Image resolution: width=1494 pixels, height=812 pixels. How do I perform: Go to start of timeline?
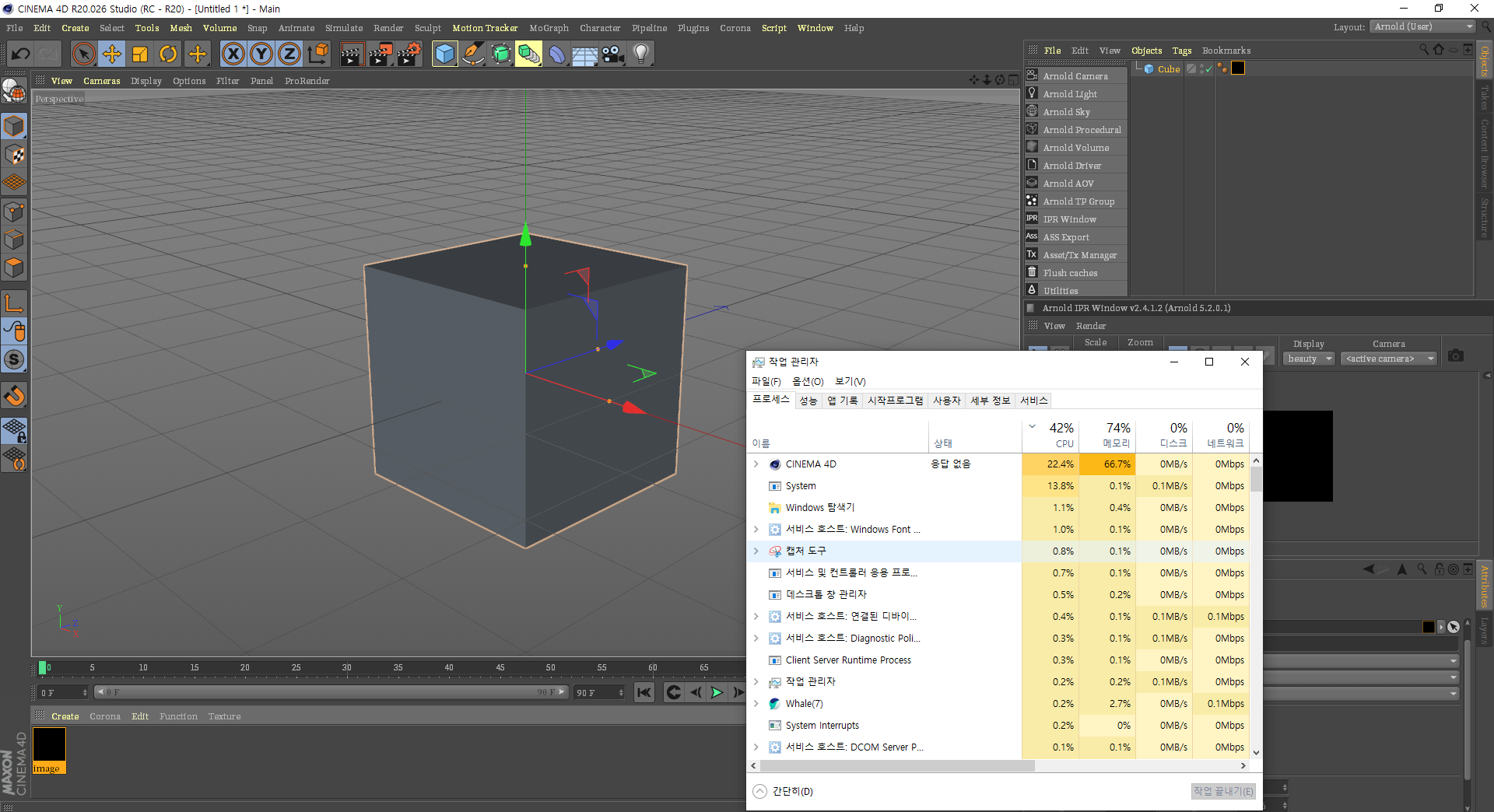(644, 692)
